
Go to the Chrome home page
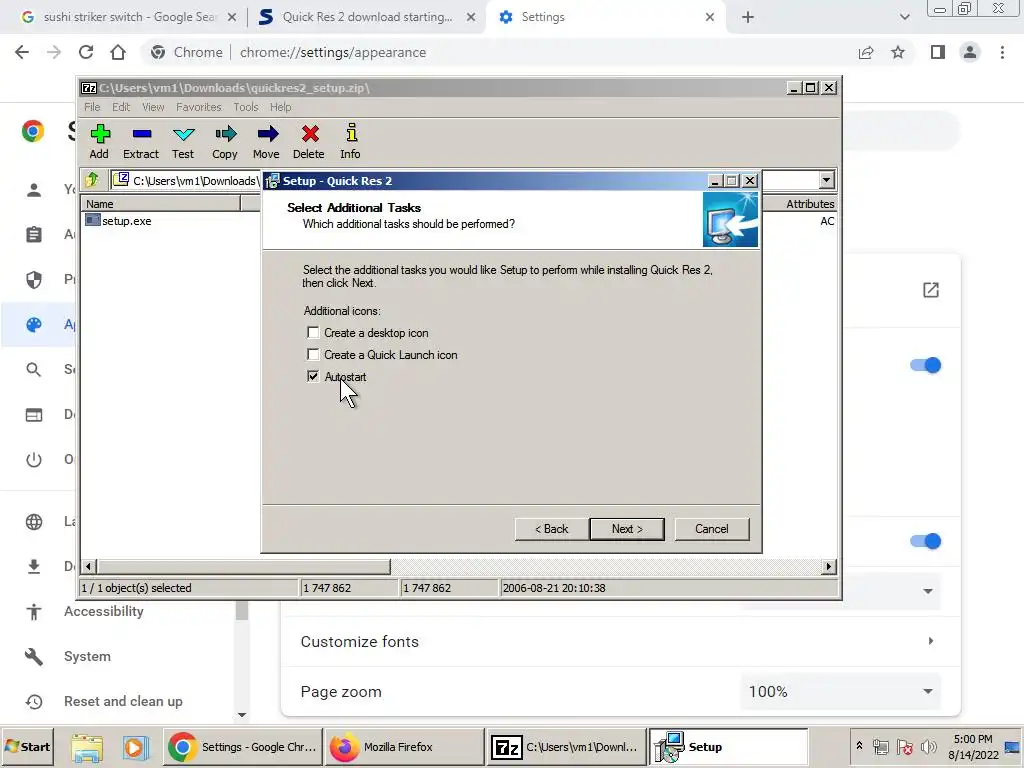pos(118,52)
